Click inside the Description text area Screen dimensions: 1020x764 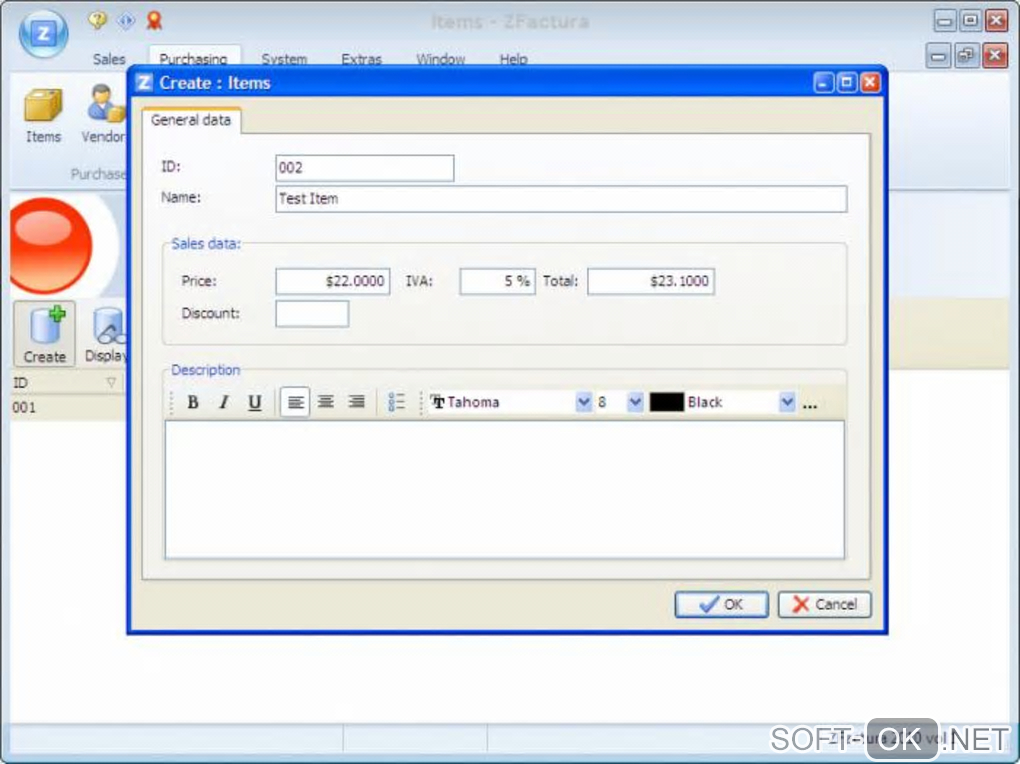pos(505,489)
